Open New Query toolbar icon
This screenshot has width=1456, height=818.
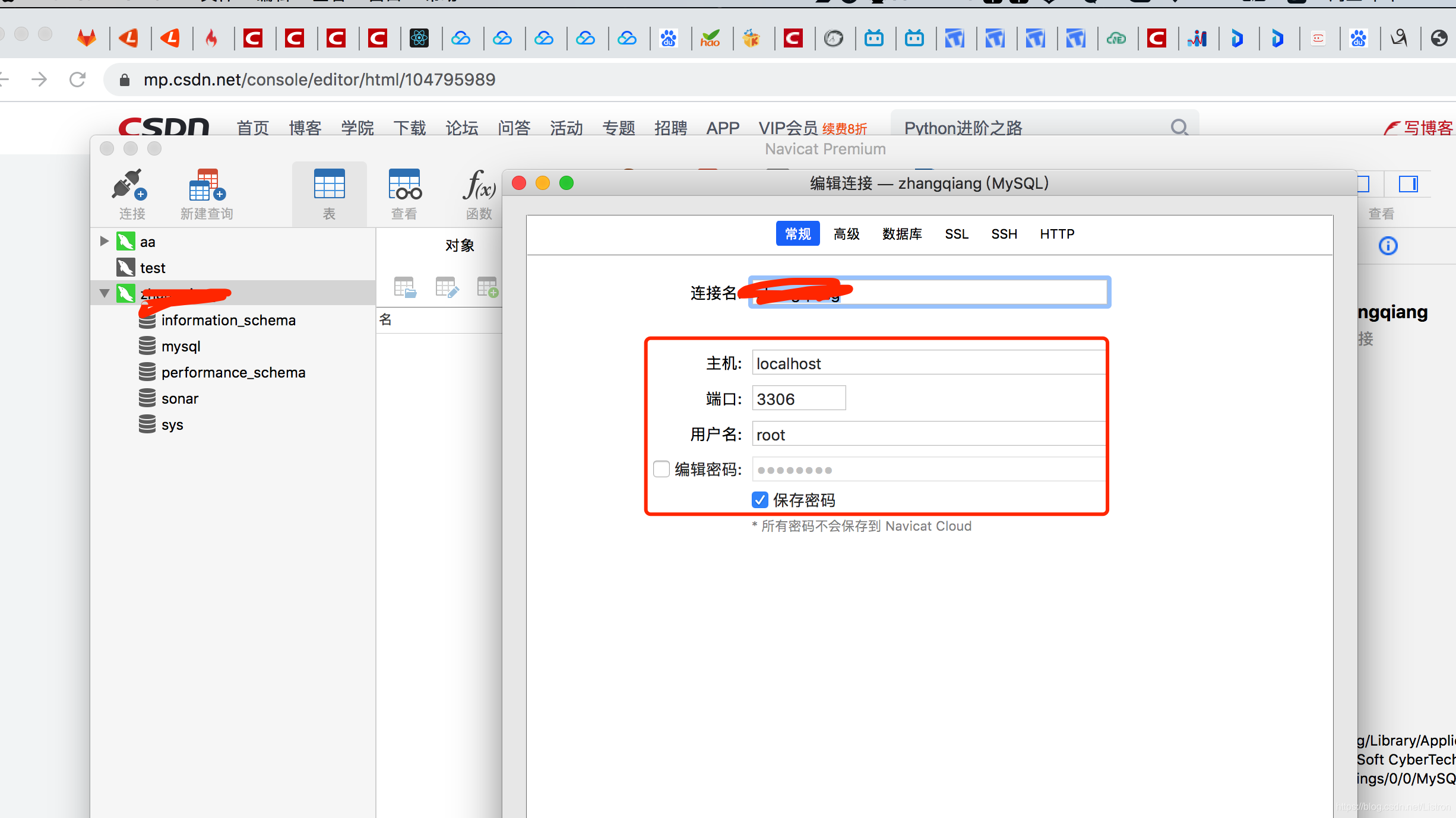pyautogui.click(x=207, y=185)
